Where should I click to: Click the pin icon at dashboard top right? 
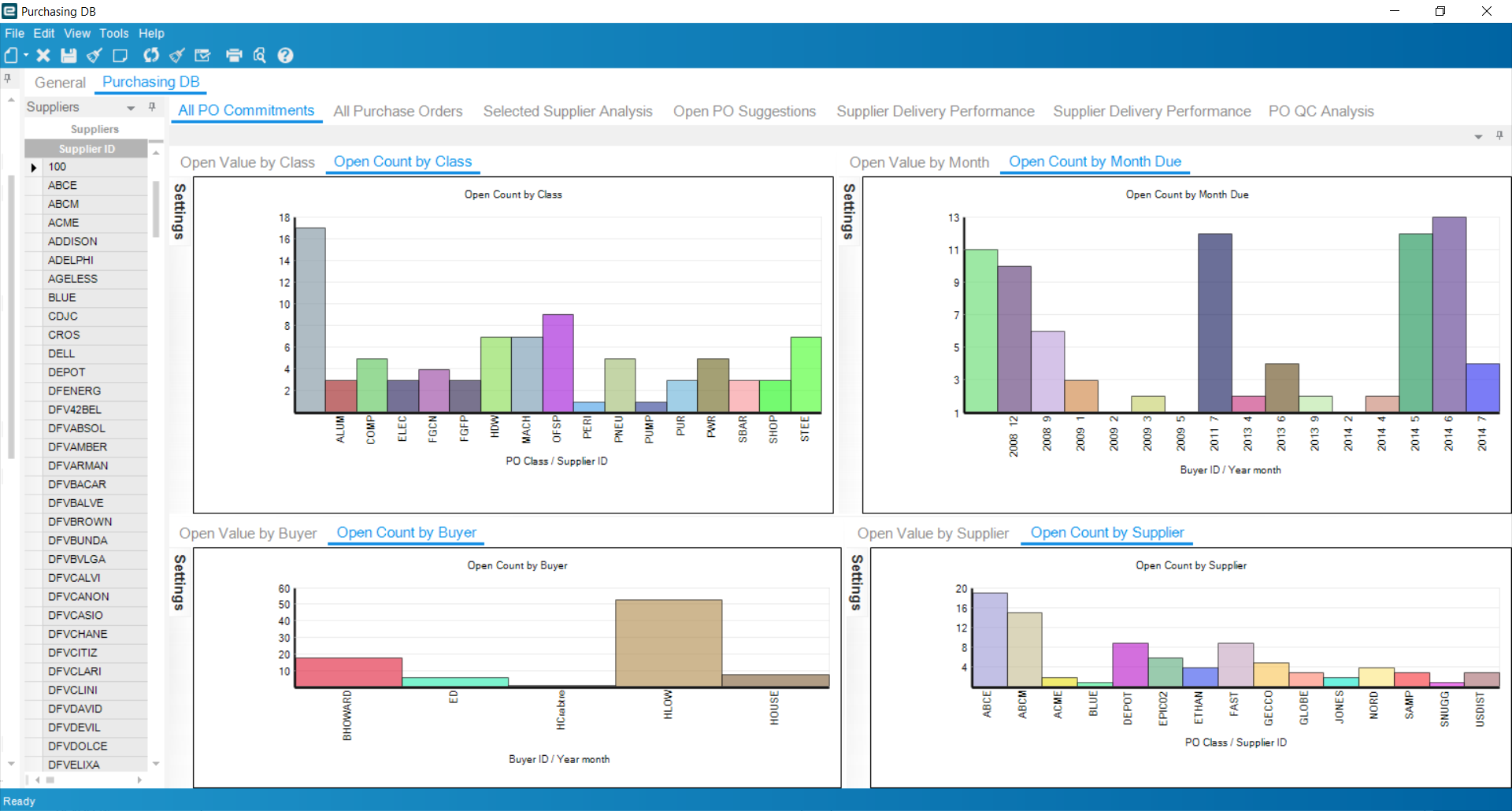[1499, 135]
